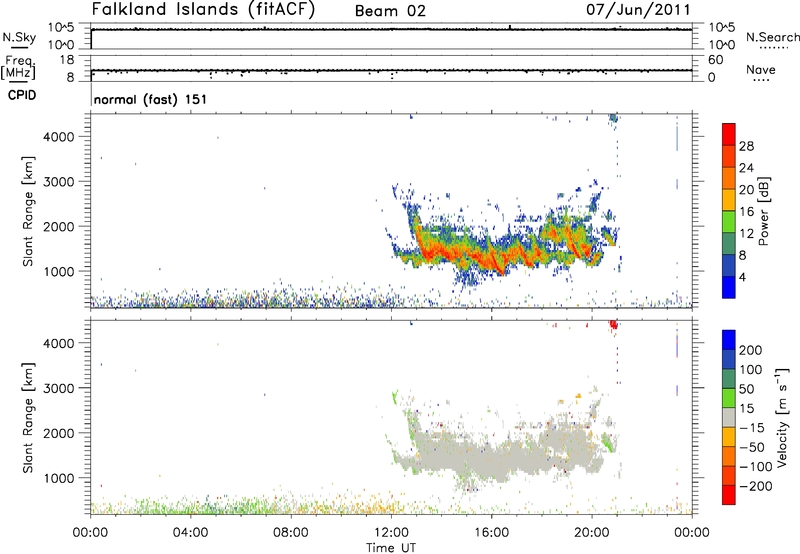Screen dimensions: 800x554
Task: Click the light green Power segment between 12 and 16
Action: (729, 221)
